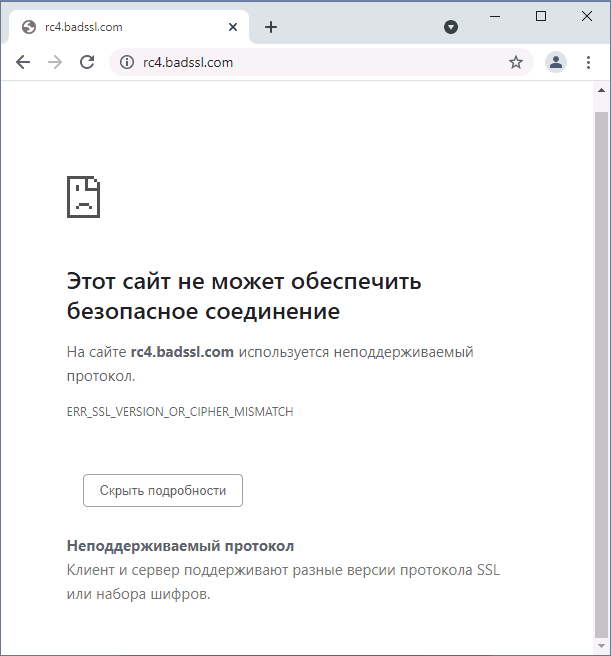Select the rc4.badssl.com tab

pyautogui.click(x=129, y=27)
